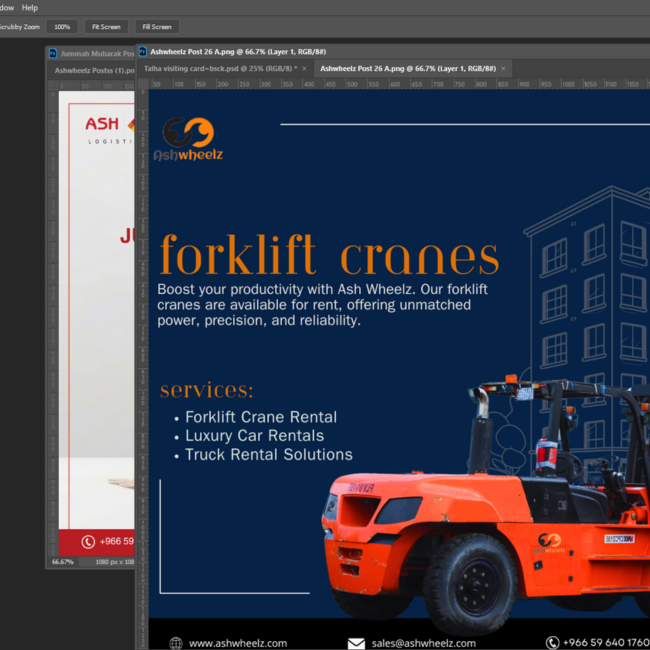Click the 'Boost your productivity' paragraph text

pos(323,305)
